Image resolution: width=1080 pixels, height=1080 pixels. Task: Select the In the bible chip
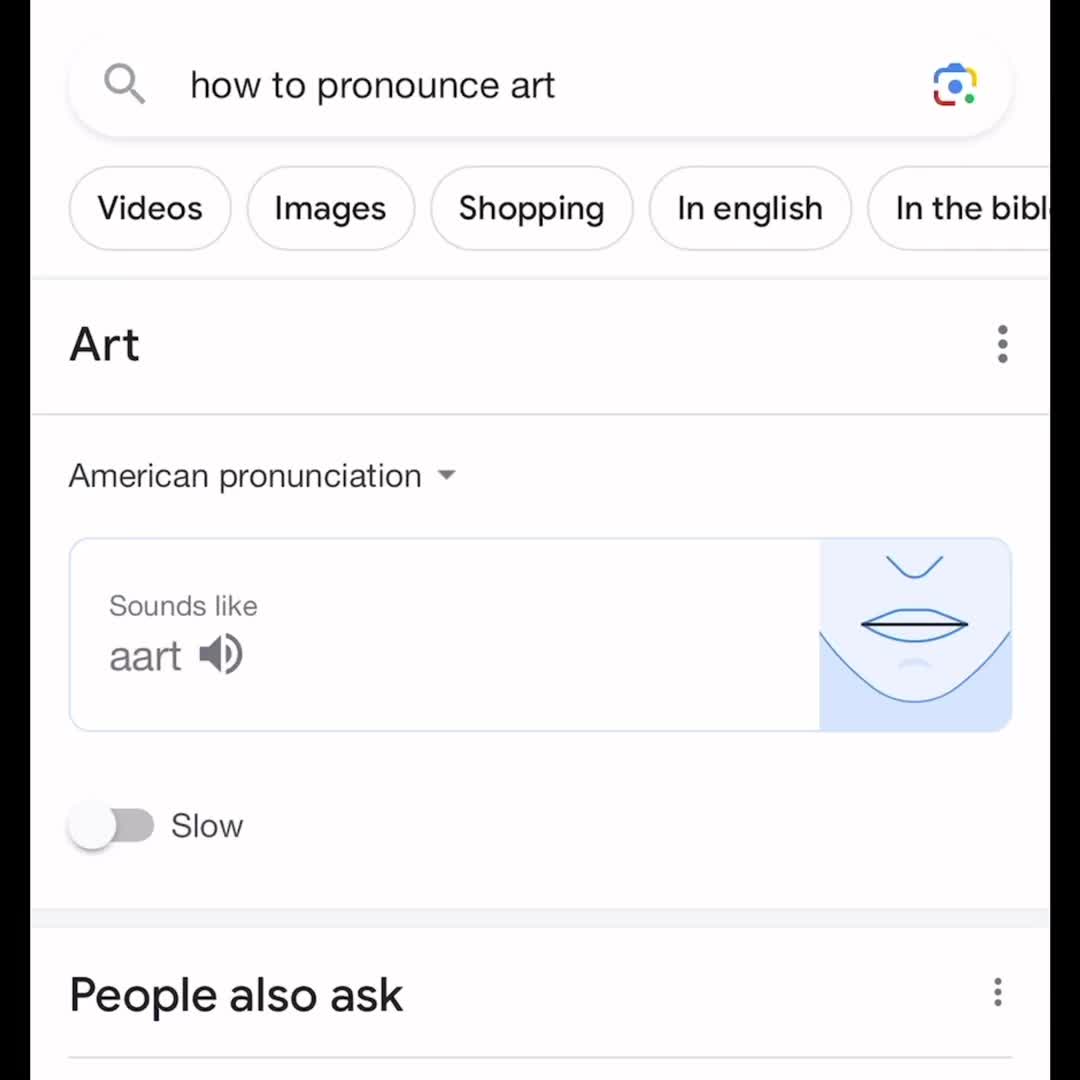(959, 208)
